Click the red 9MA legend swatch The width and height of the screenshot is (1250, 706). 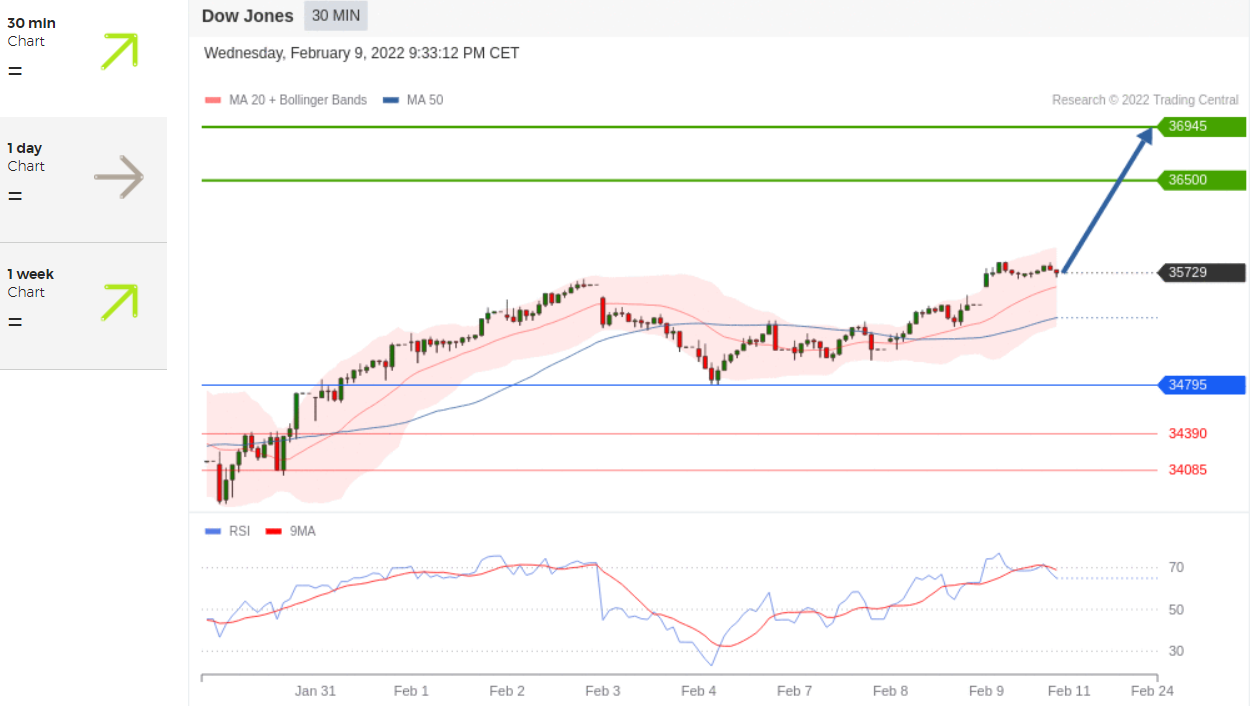[273, 531]
